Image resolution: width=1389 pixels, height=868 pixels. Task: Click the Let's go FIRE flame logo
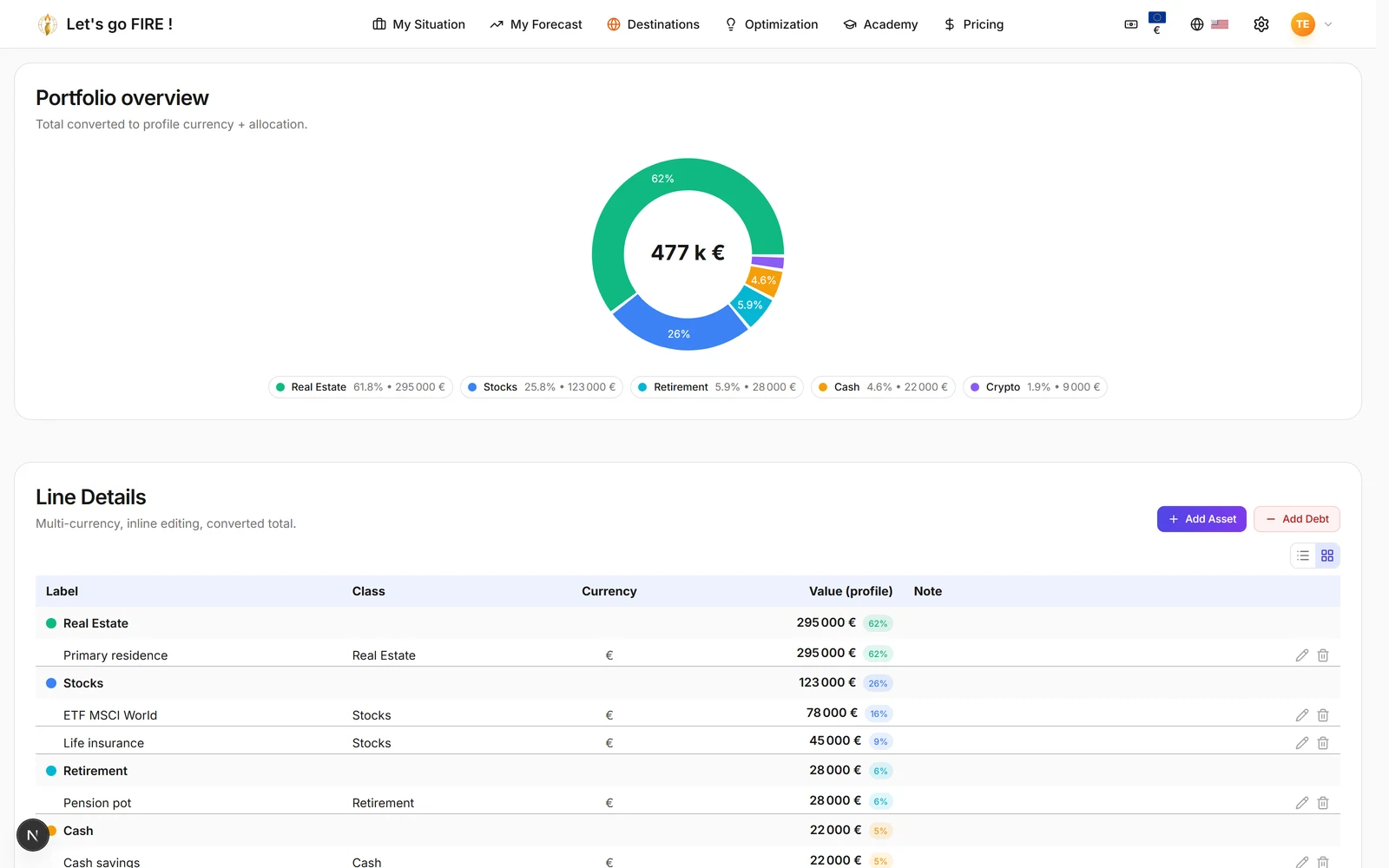(48, 24)
